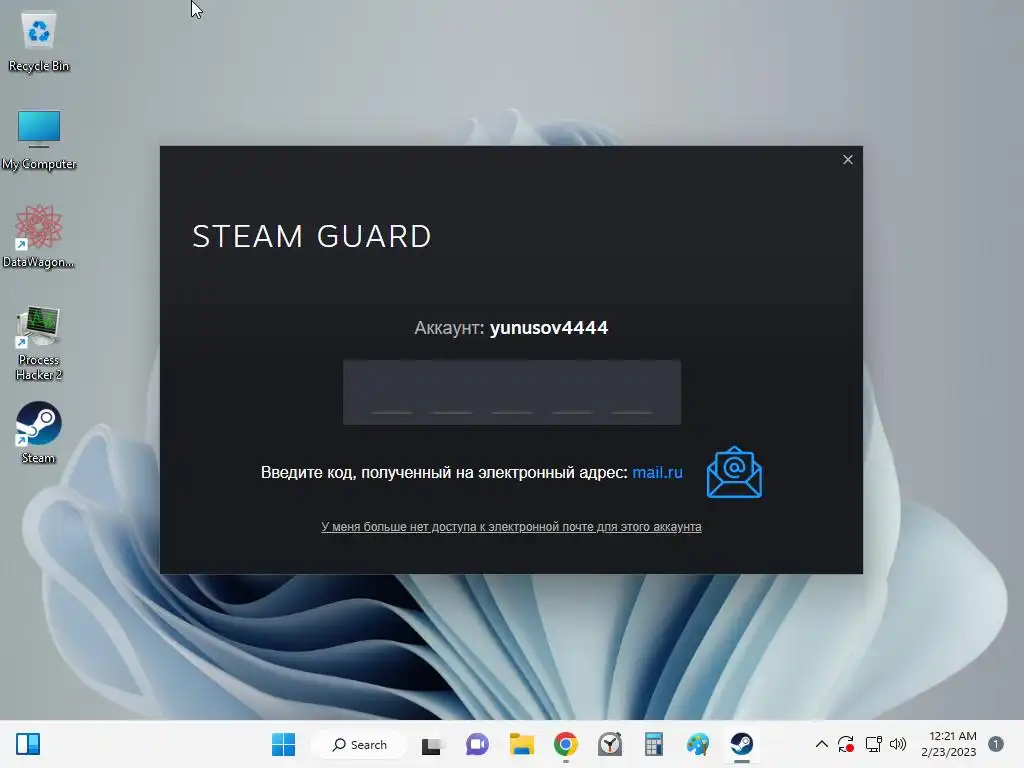This screenshot has height=768, width=1024.
Task: Click the update sync tray icon
Action: [x=846, y=744]
